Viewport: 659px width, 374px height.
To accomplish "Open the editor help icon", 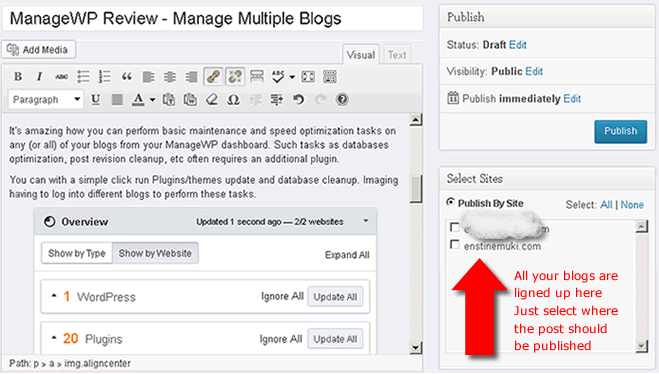I will click(x=342, y=100).
